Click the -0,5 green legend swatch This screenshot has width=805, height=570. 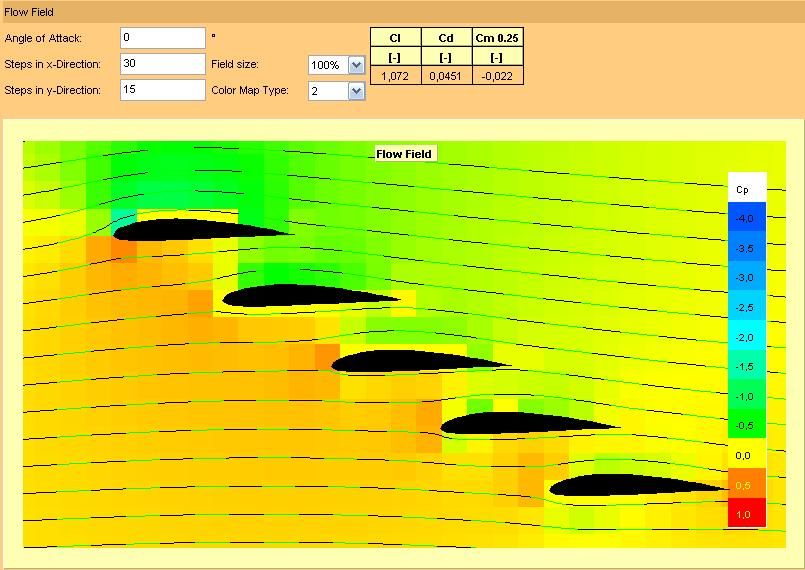pos(747,424)
